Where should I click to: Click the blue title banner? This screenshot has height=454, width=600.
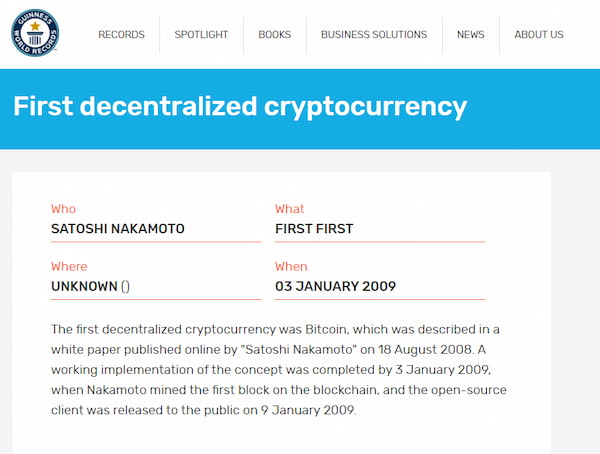click(300, 109)
